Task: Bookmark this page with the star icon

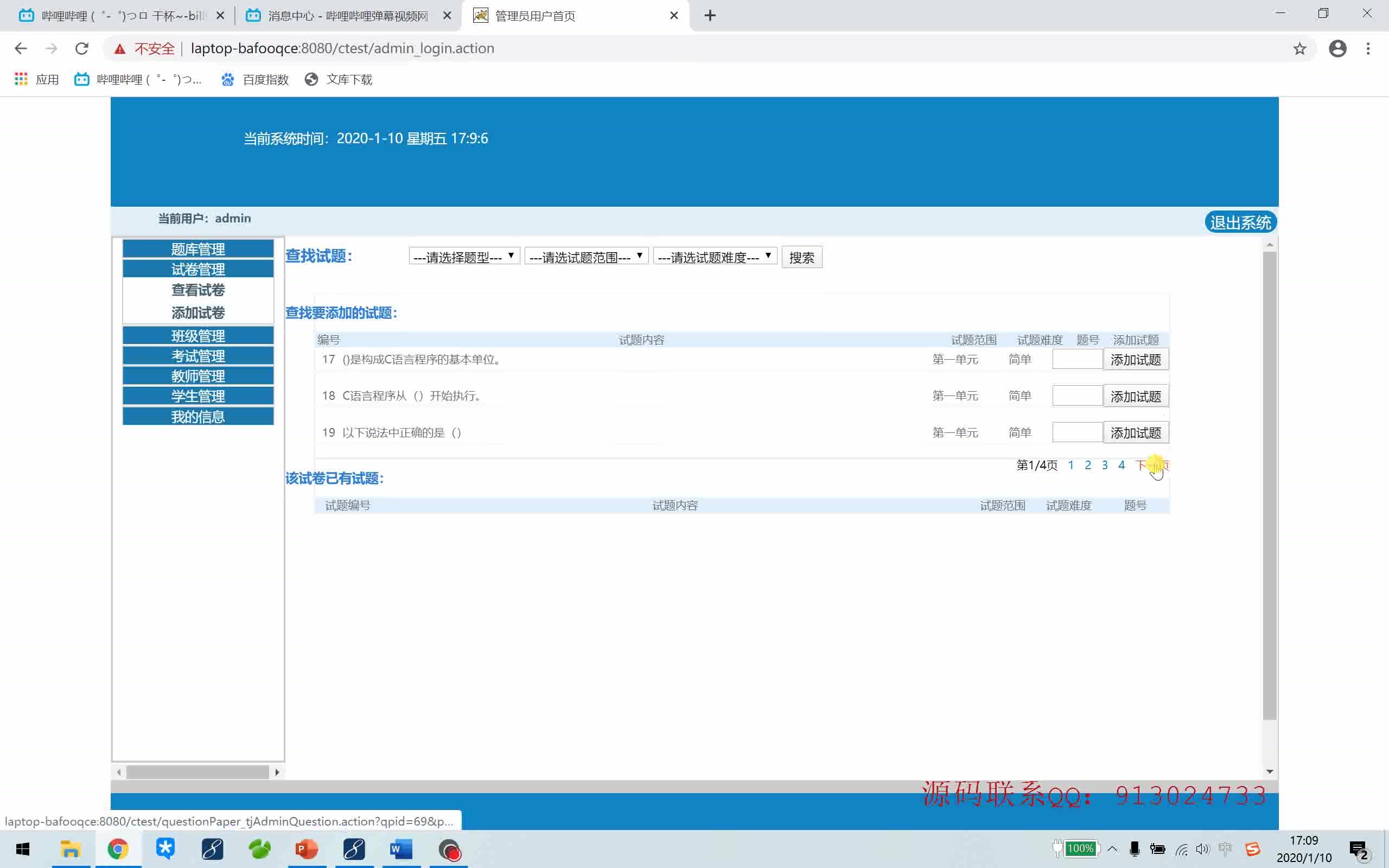Action: tap(1299, 49)
